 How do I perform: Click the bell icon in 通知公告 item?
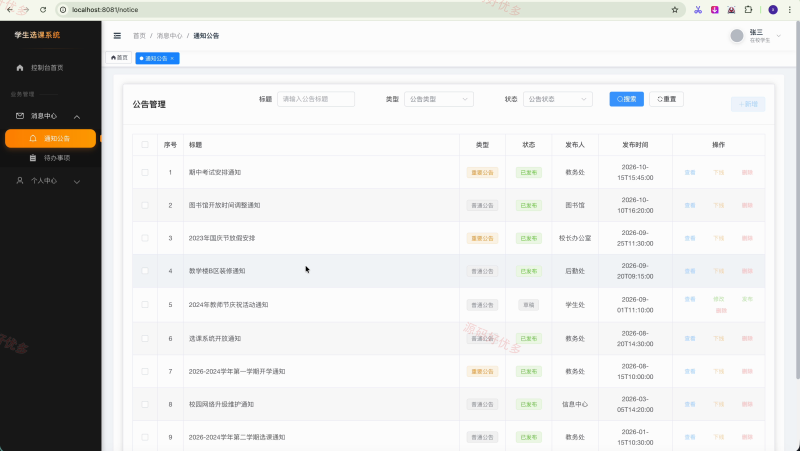[33, 138]
